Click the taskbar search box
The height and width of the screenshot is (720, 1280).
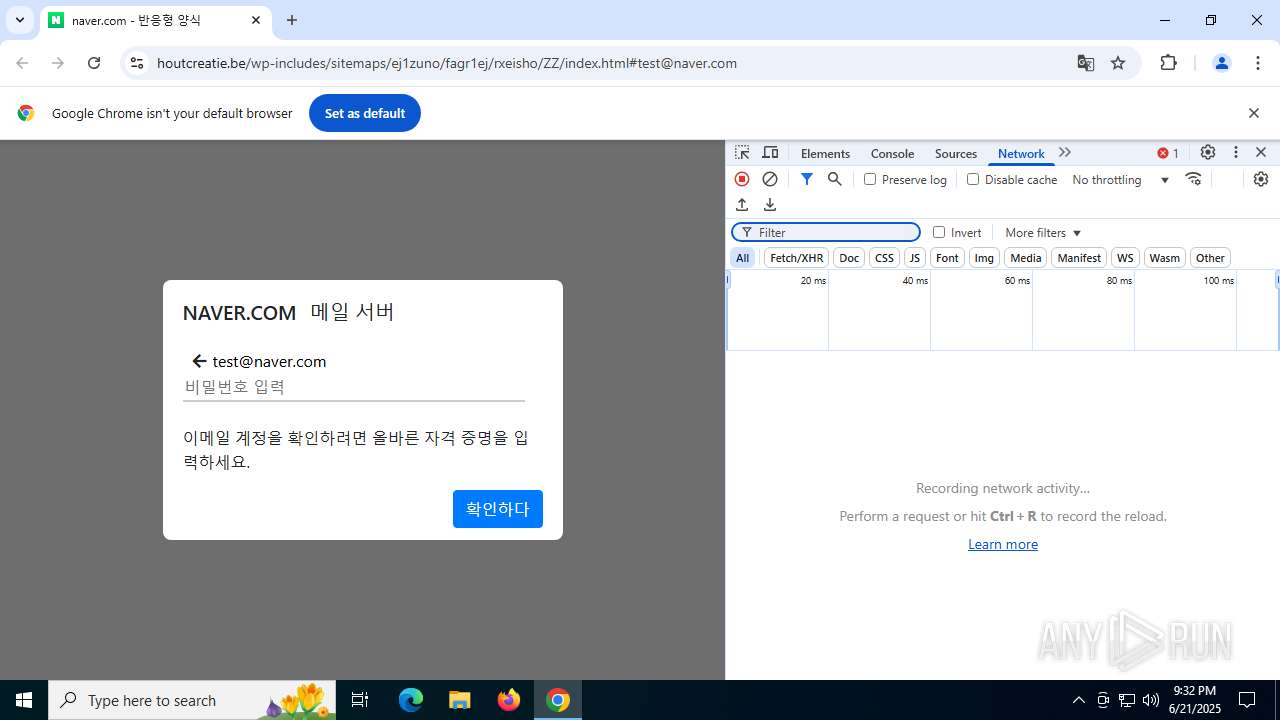point(192,700)
